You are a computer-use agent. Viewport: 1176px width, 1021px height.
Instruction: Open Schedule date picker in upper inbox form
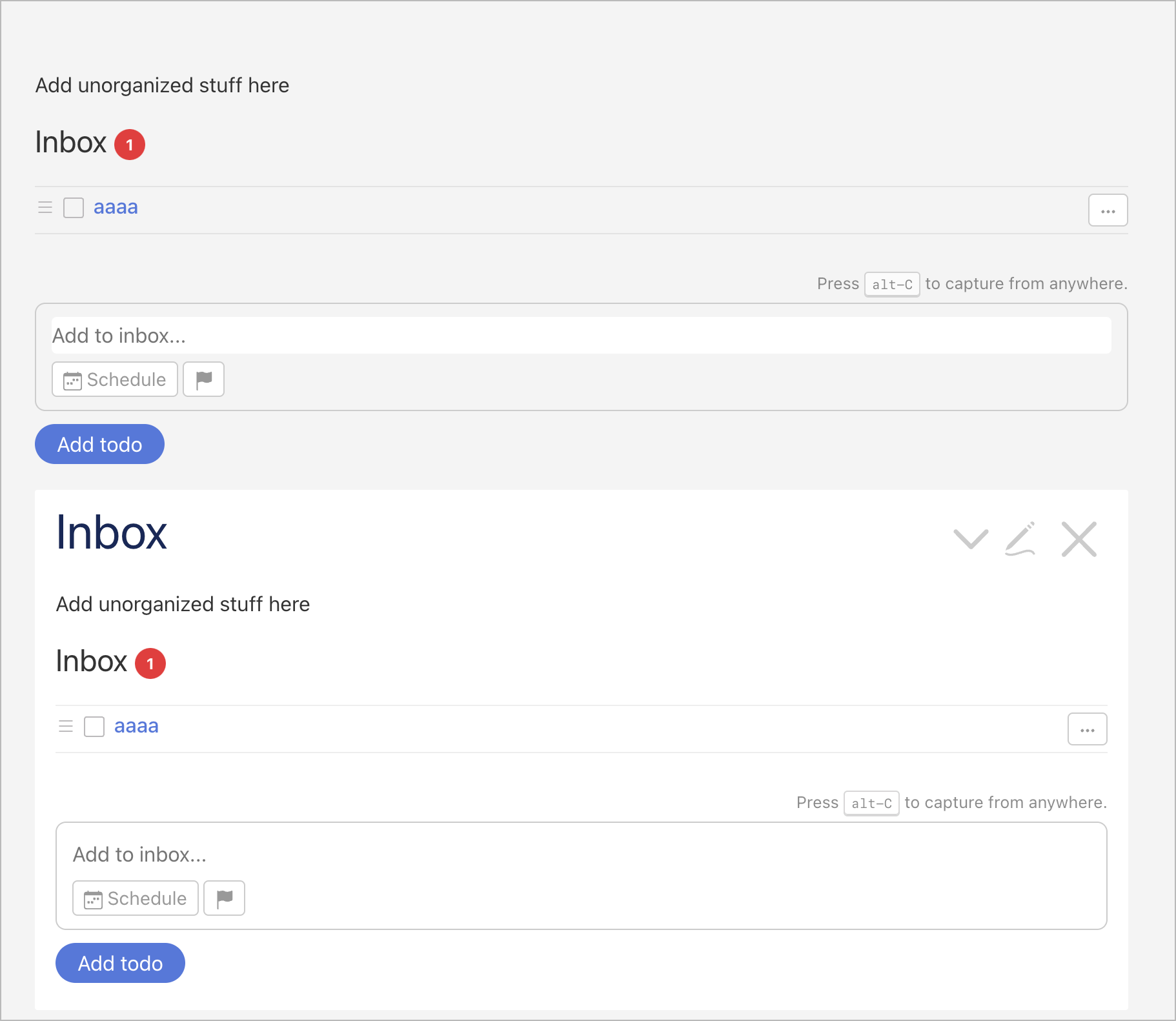(115, 379)
